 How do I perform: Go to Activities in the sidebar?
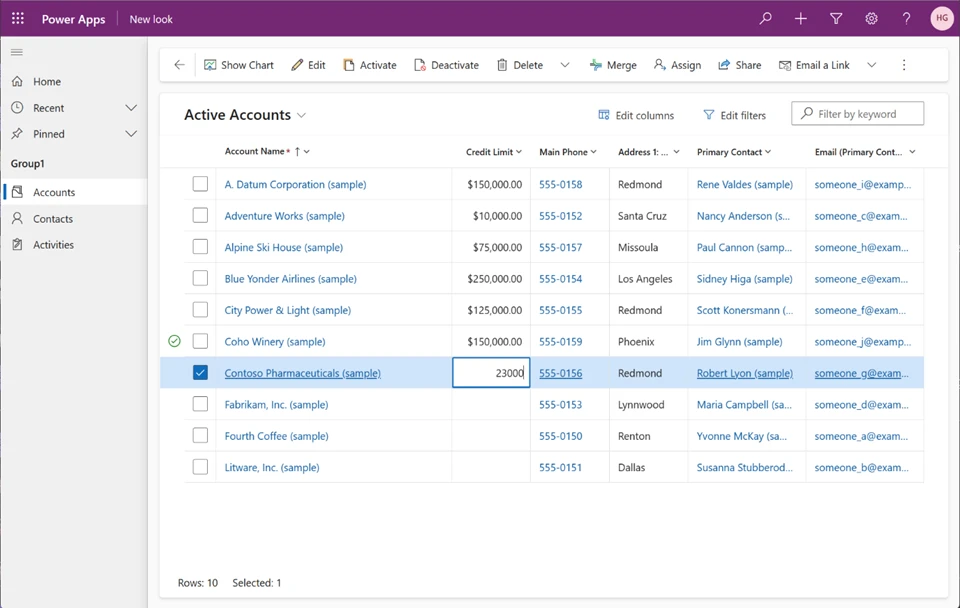53,245
